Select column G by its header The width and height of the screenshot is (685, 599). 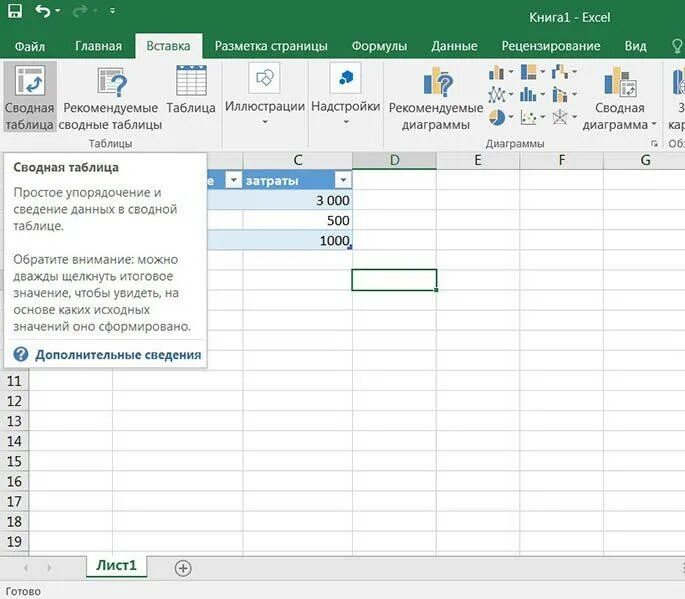click(x=644, y=160)
